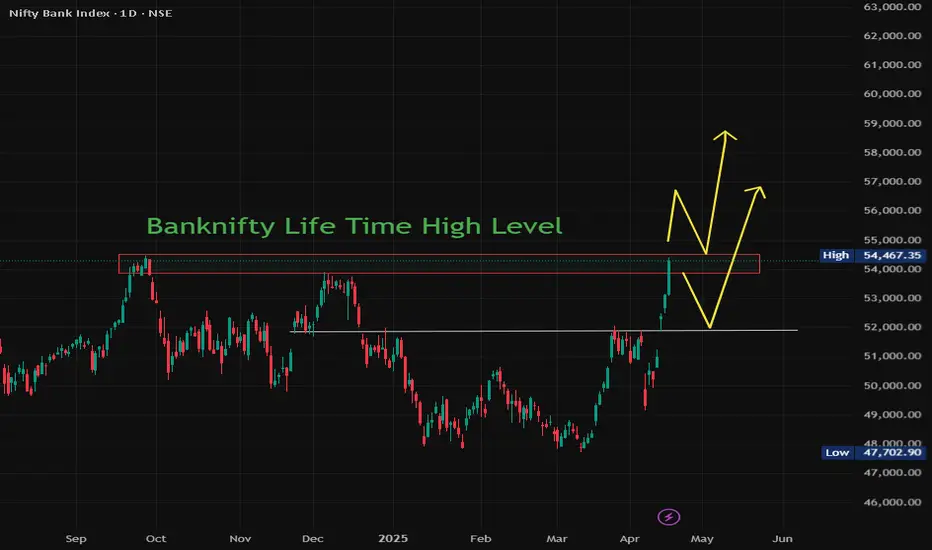Click the Mar date axis label

tap(556, 539)
